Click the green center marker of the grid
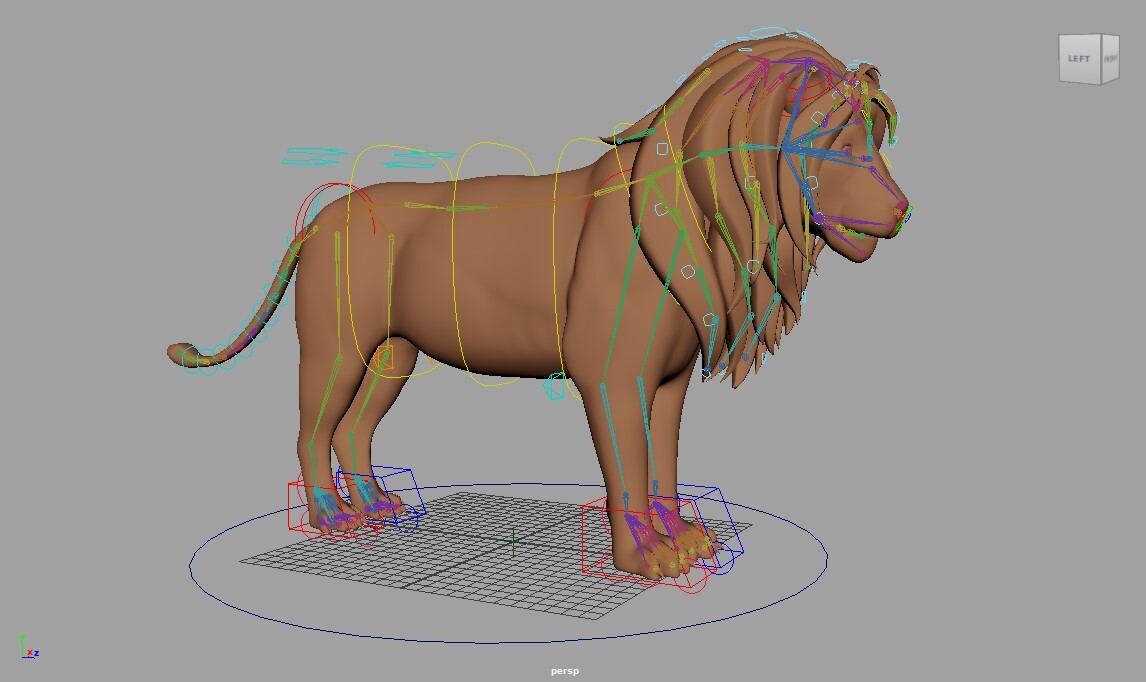The height and width of the screenshot is (682, 1146). [x=511, y=543]
